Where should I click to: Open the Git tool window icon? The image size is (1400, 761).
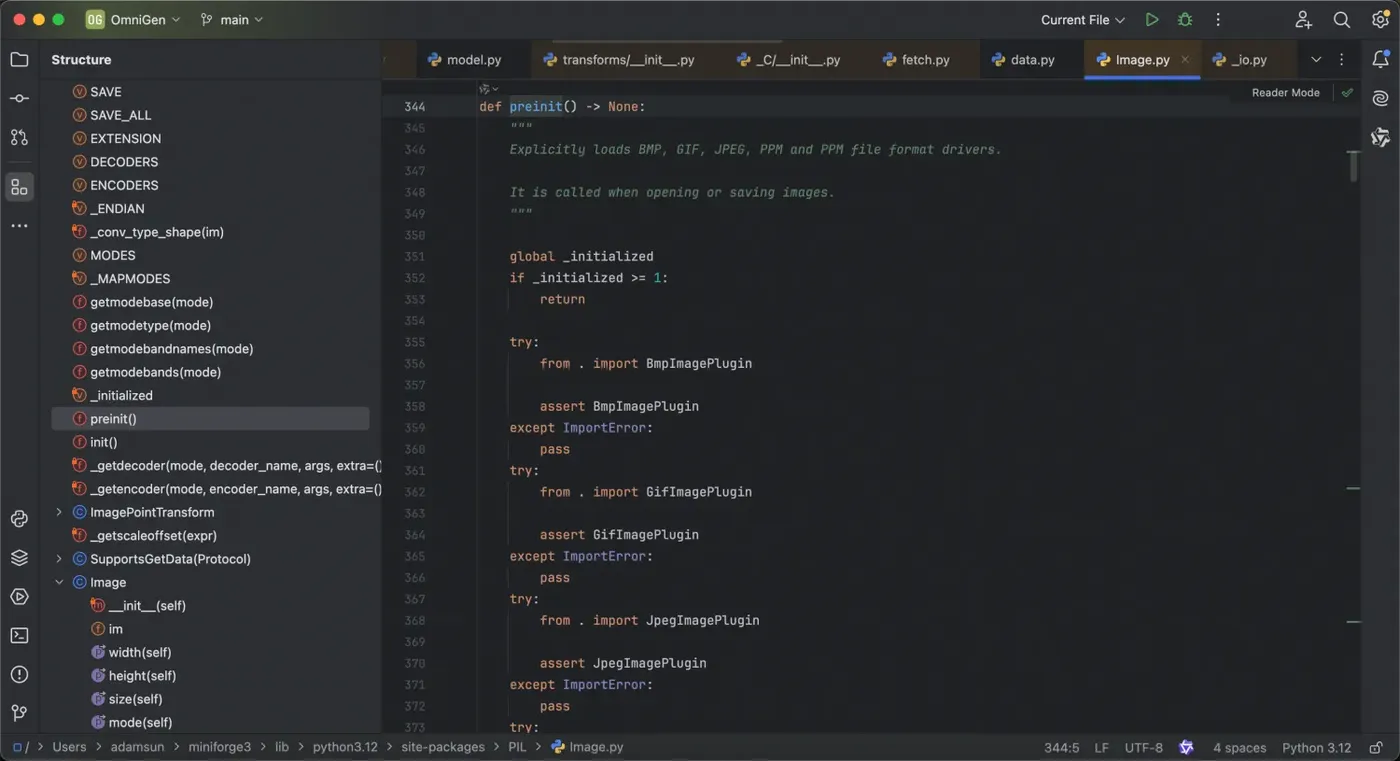click(x=19, y=713)
